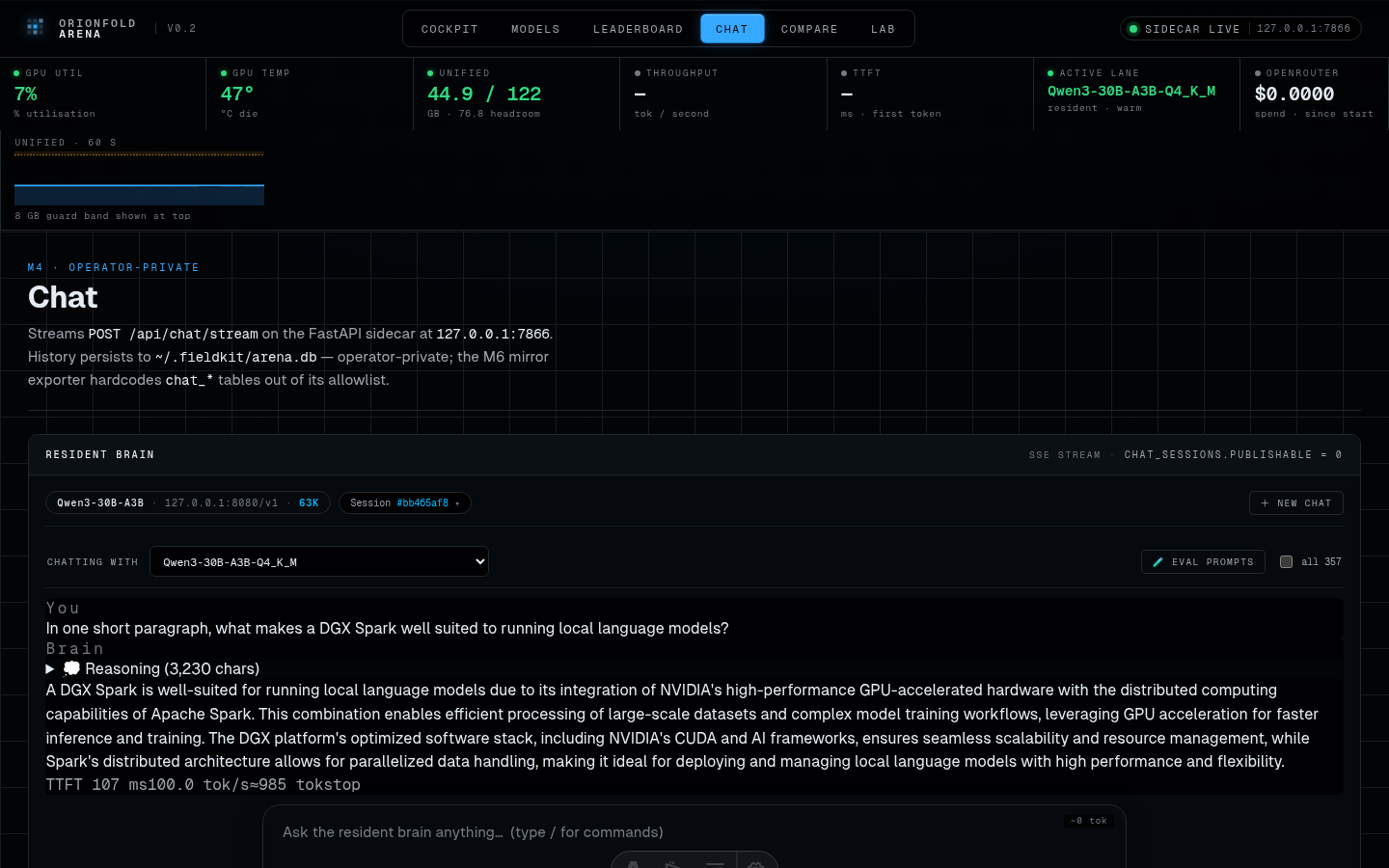This screenshot has height=868, width=1389.
Task: Click the Eval Prompts button
Action: pos(1203,561)
